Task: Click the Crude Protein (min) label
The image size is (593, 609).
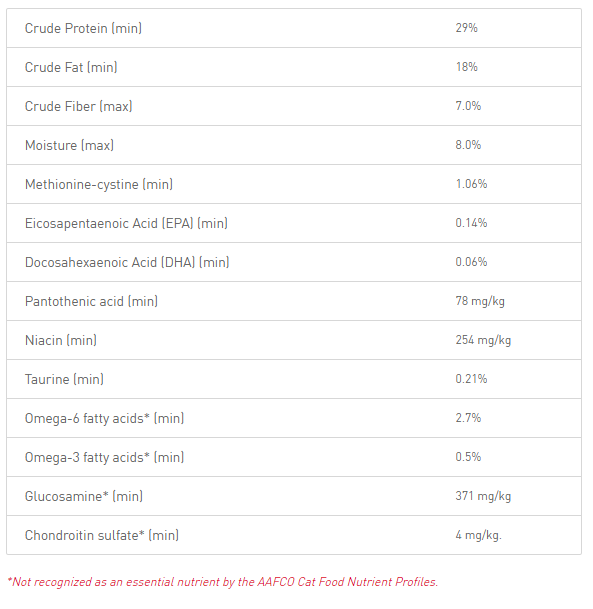Action: pyautogui.click(x=83, y=28)
